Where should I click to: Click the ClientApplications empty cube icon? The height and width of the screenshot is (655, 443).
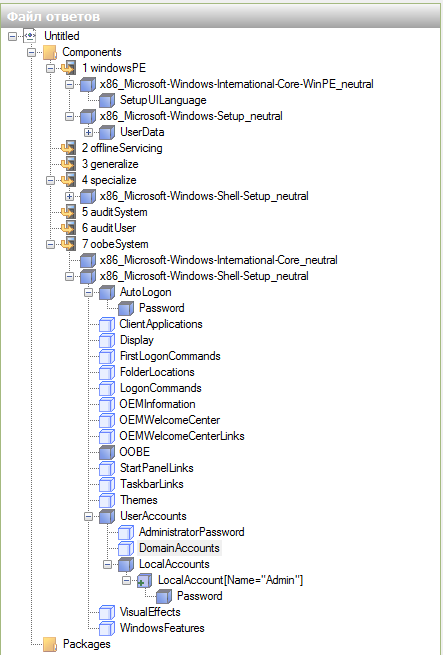[107, 324]
